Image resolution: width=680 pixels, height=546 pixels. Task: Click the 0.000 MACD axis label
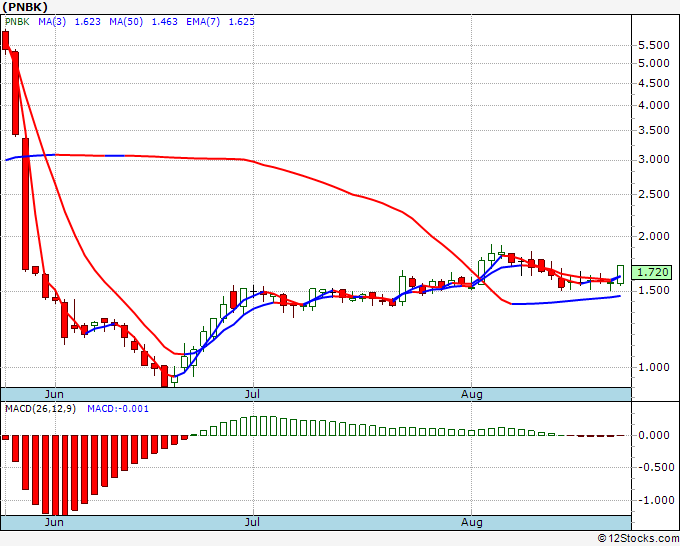click(654, 435)
